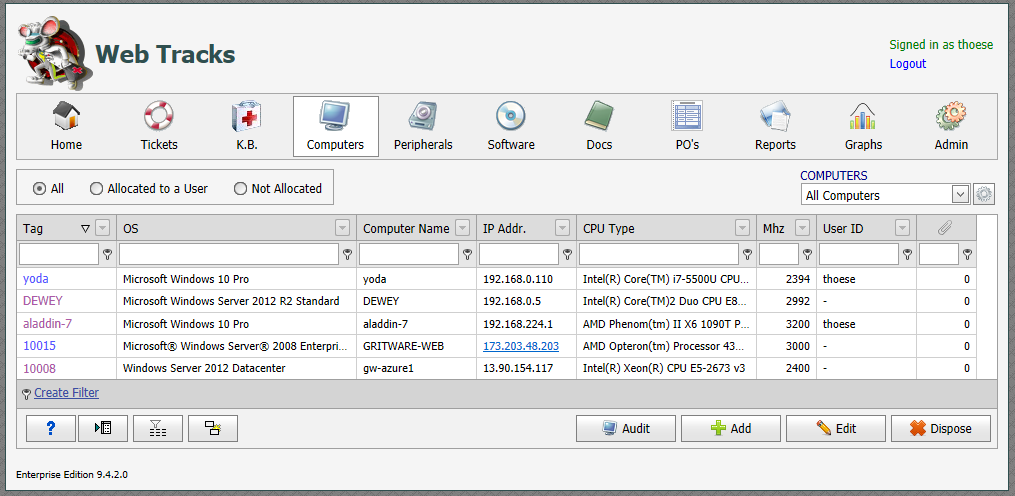
Task: Open the 10008 tag link
Action: click(39, 368)
